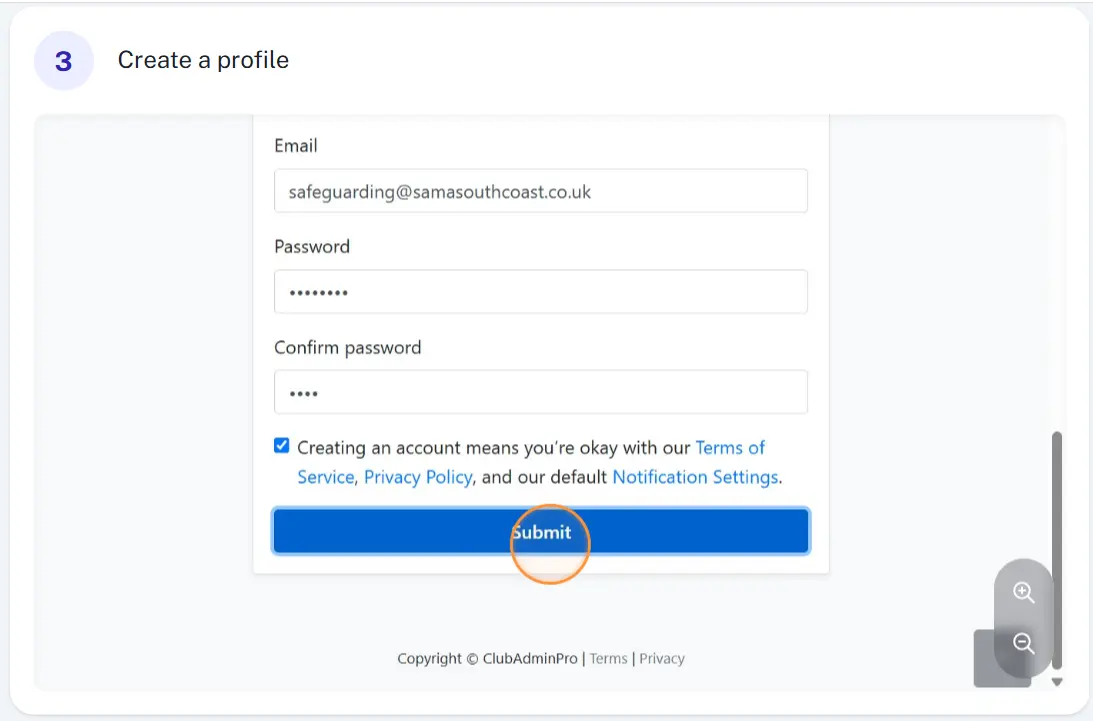Focus the Password input field
Image resolution: width=1093 pixels, height=721 pixels.
(541, 291)
